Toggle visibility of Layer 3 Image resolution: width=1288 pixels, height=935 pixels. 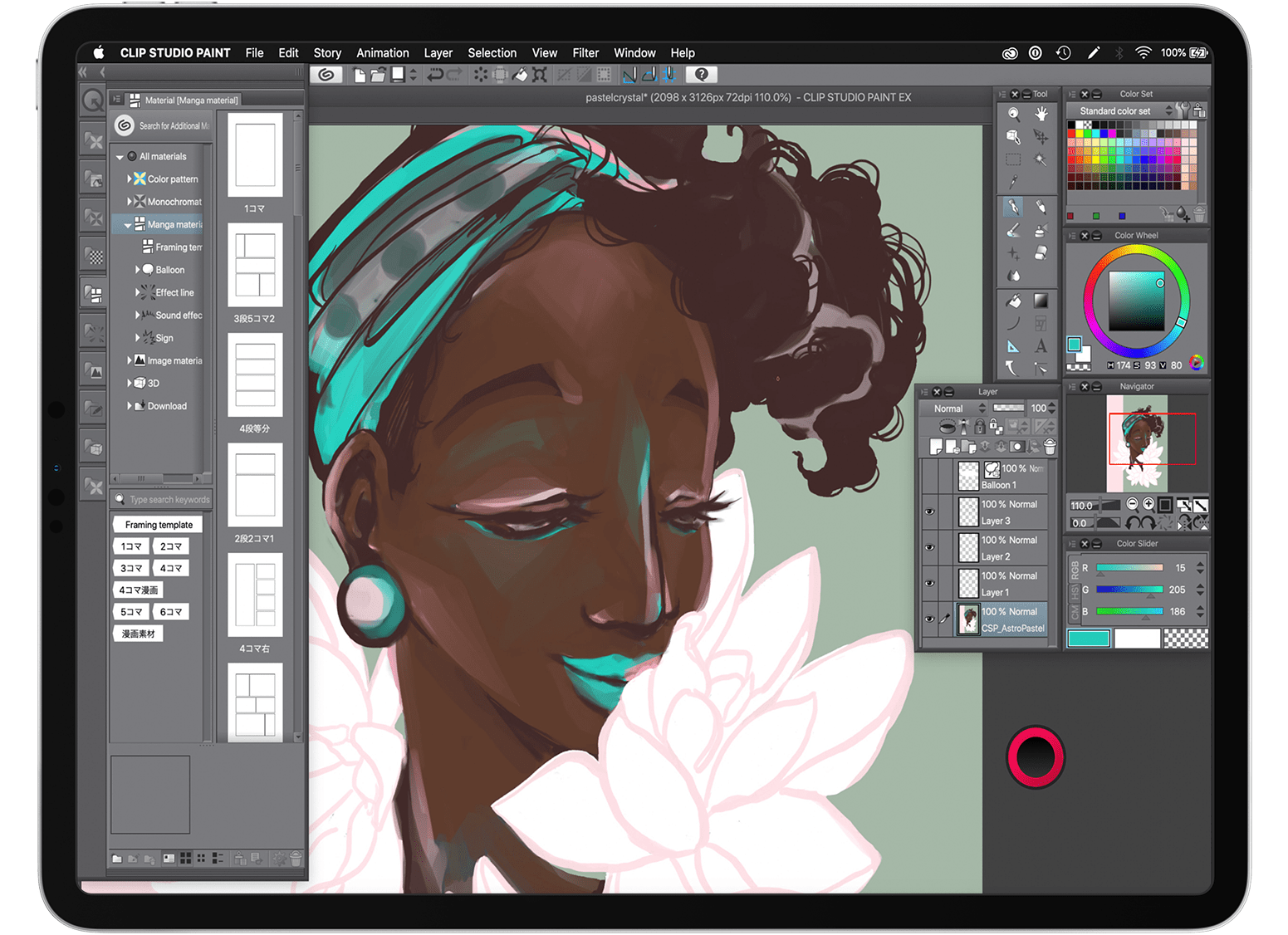(930, 512)
